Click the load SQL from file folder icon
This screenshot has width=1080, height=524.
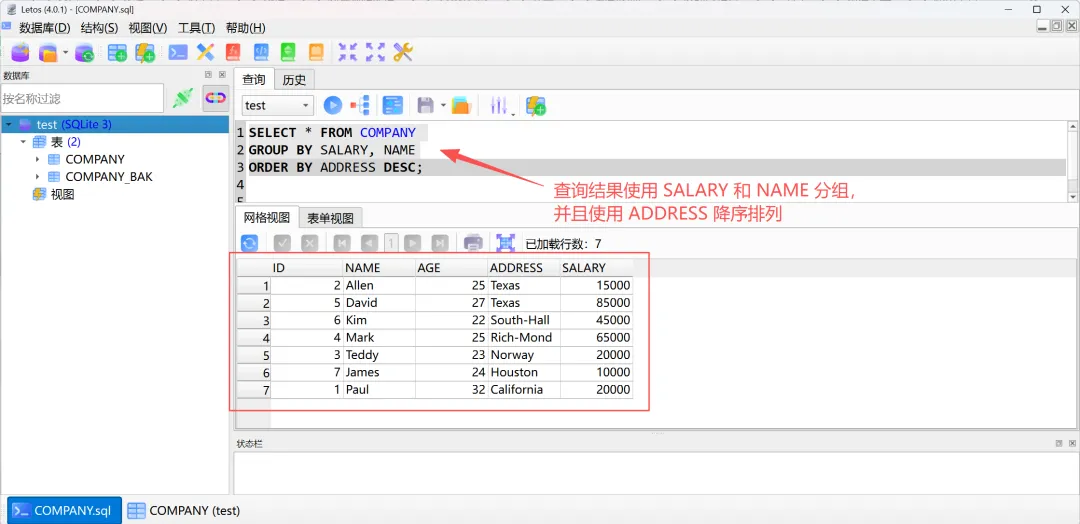point(460,105)
